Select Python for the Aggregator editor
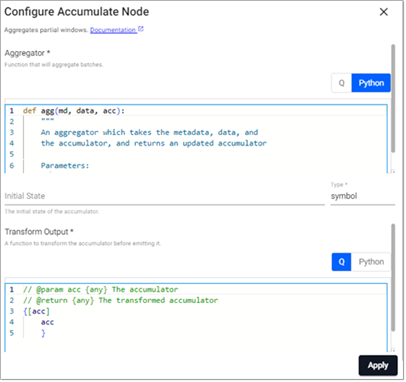 pyautogui.click(x=371, y=83)
